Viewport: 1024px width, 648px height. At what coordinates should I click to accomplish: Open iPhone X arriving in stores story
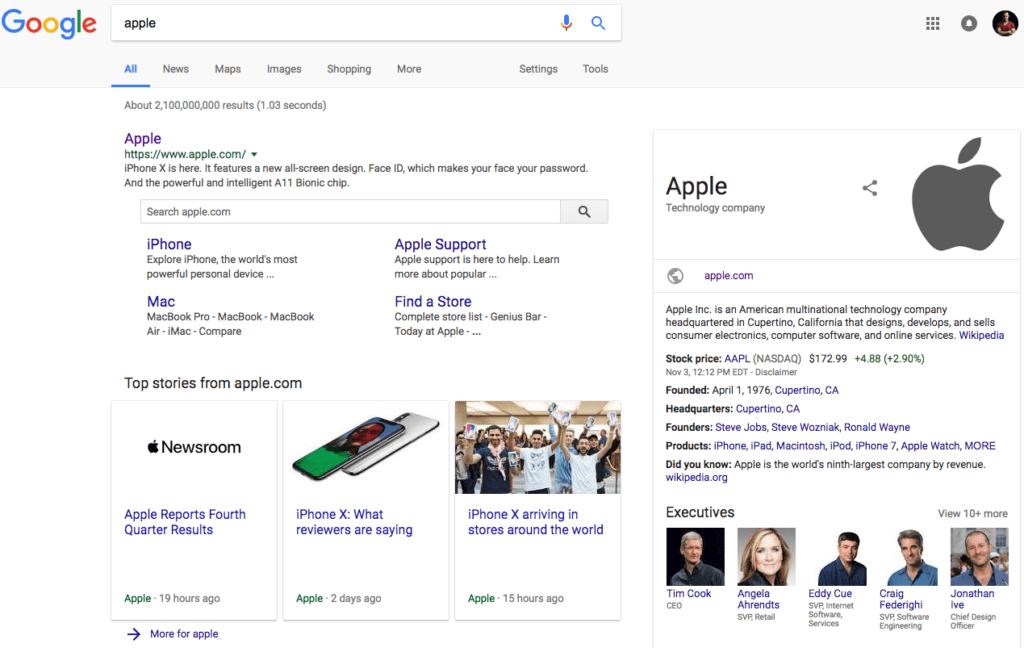pyautogui.click(x=536, y=522)
